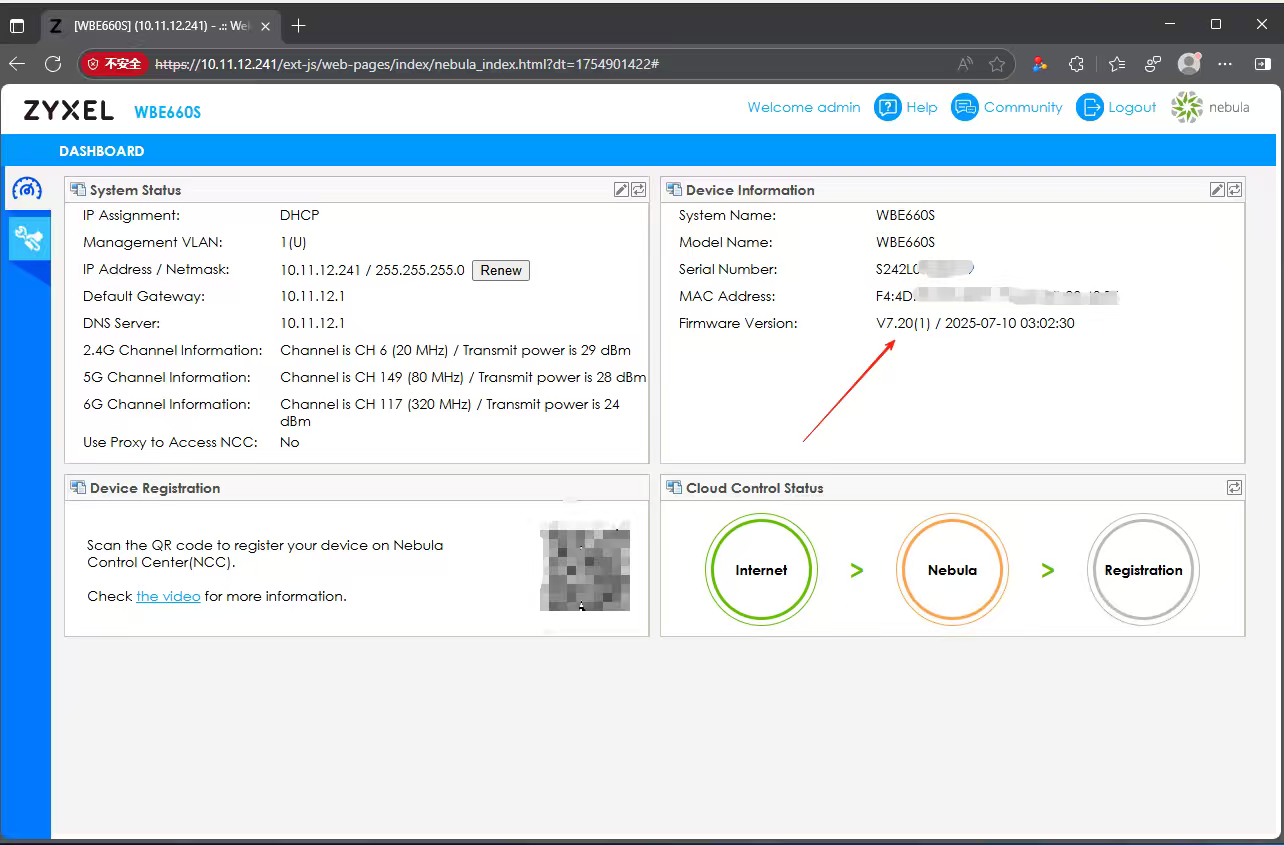Open the browser Extensions puzzle icon
This screenshot has width=1284, height=845.
click(x=1076, y=64)
